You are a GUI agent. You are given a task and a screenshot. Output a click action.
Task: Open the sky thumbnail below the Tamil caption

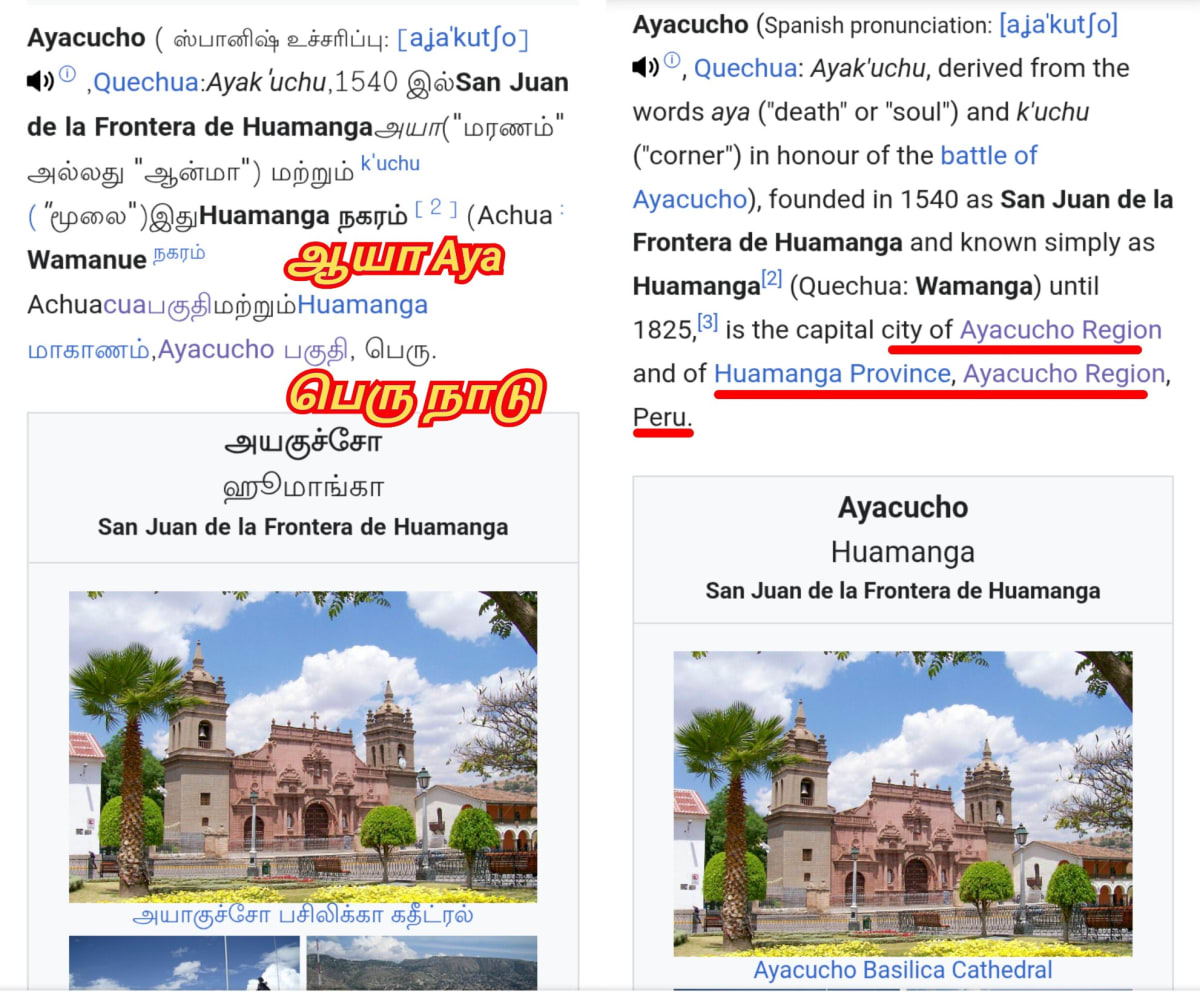[184, 963]
